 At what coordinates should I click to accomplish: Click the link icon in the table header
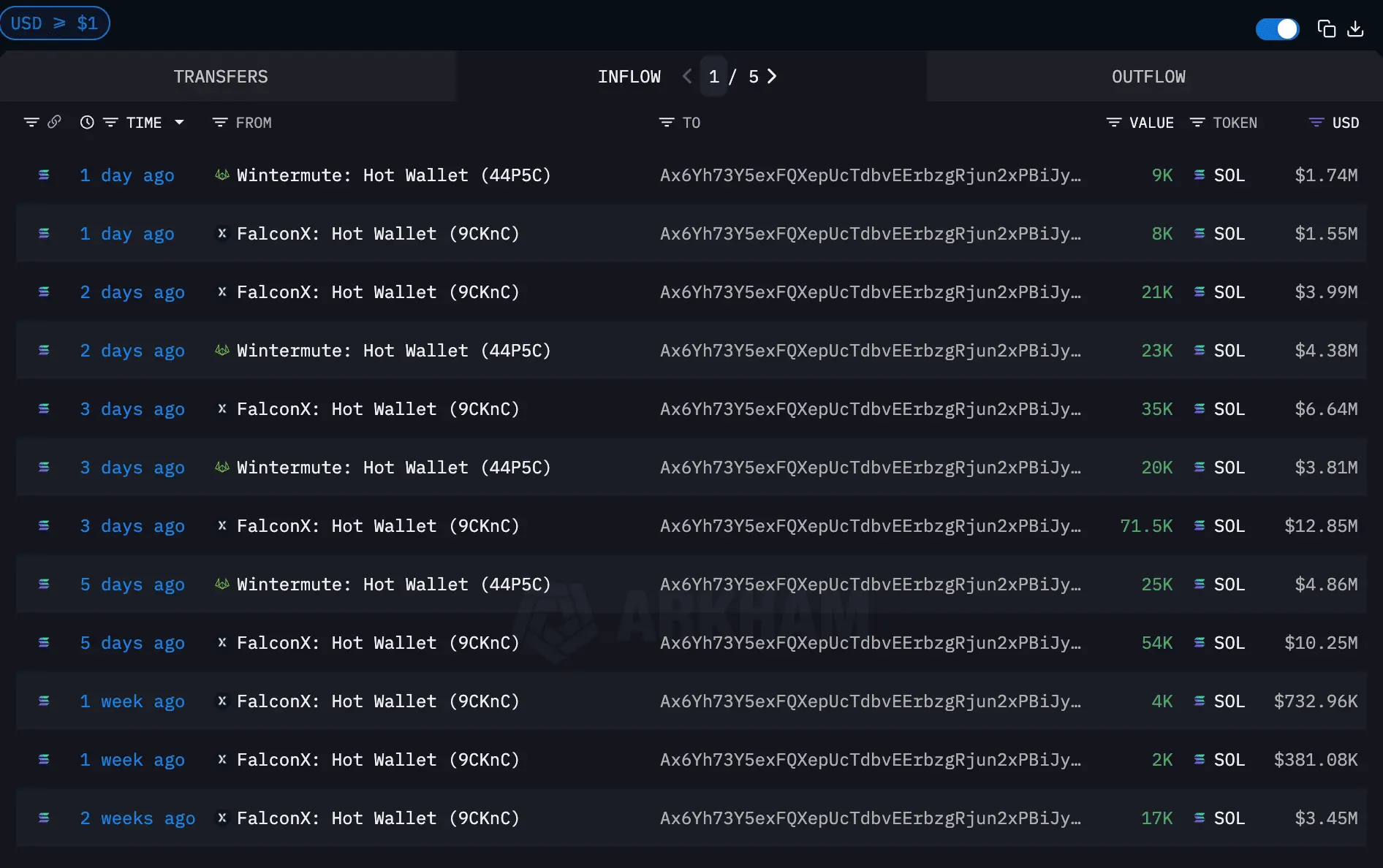tap(54, 122)
